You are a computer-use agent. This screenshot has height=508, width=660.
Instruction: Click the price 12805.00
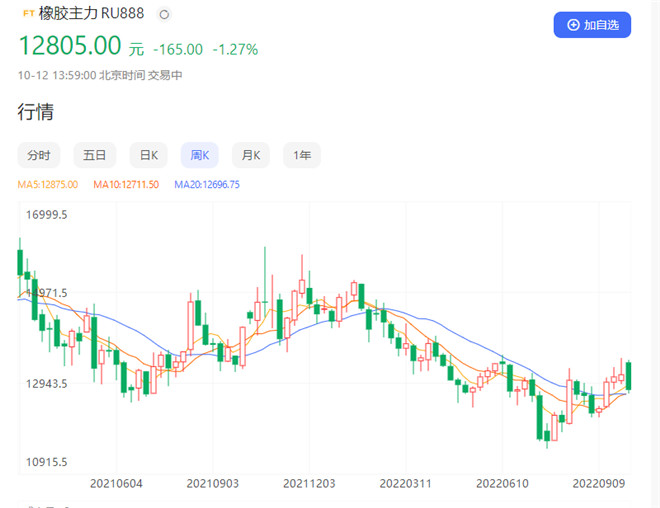point(70,45)
